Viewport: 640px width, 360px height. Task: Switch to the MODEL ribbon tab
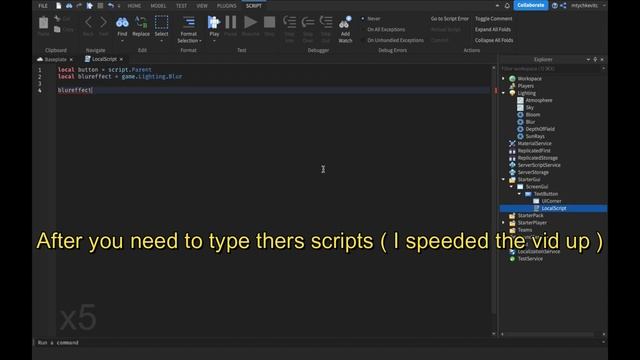pyautogui.click(x=158, y=6)
